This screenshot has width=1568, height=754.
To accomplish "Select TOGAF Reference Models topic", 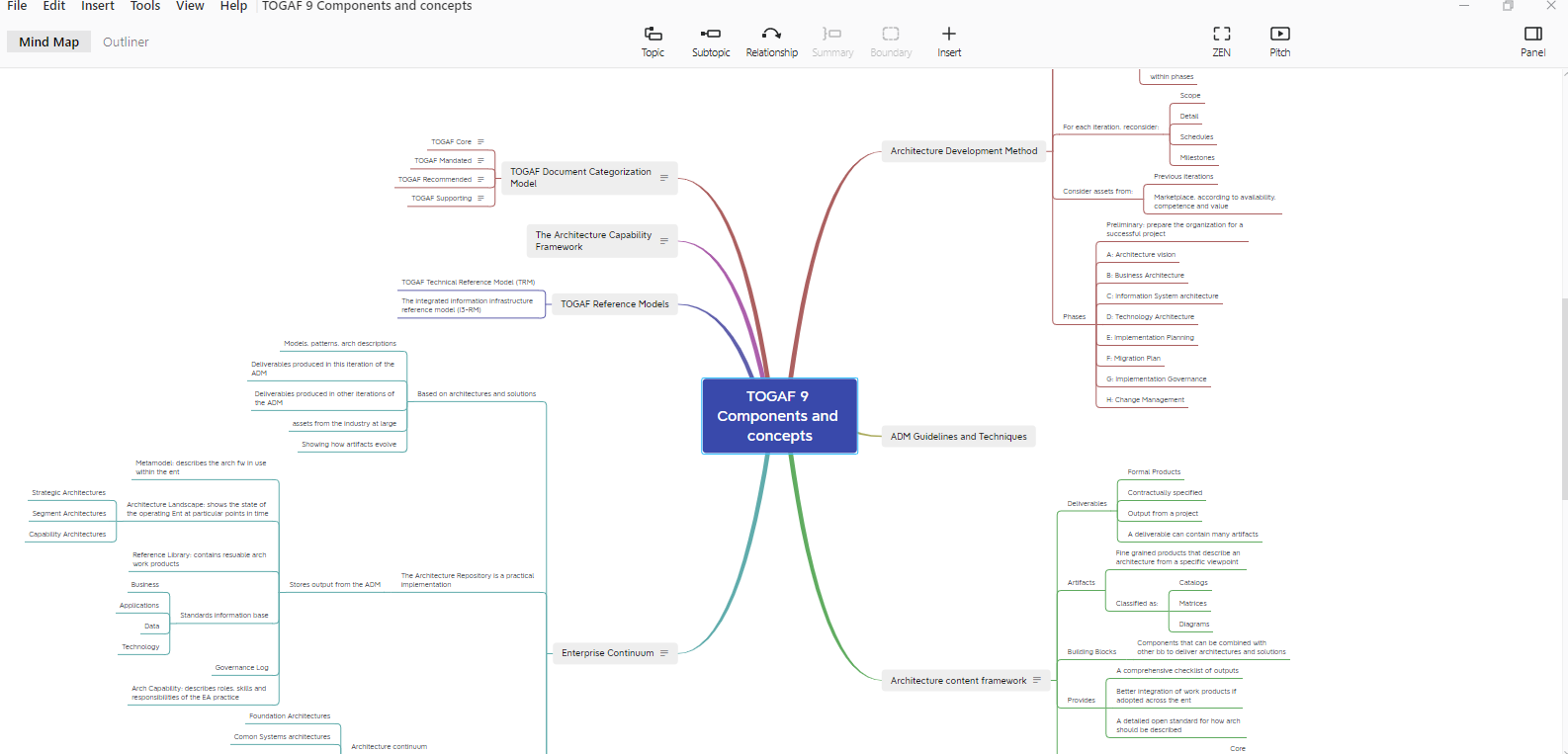I will (615, 304).
